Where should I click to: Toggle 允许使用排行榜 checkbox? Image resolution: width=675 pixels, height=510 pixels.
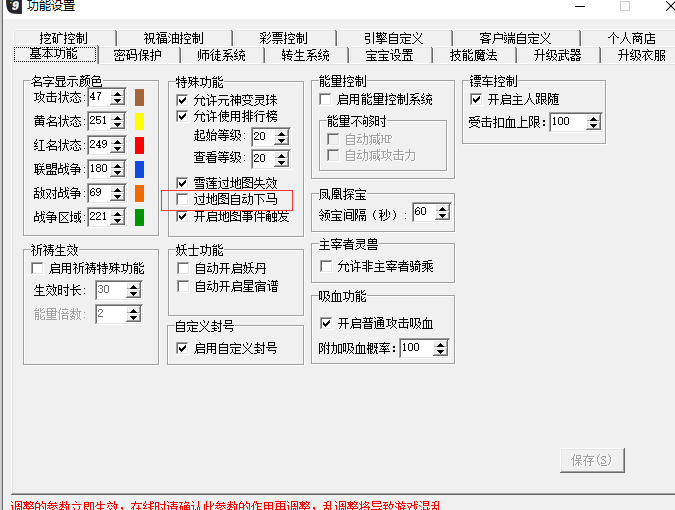[x=182, y=116]
